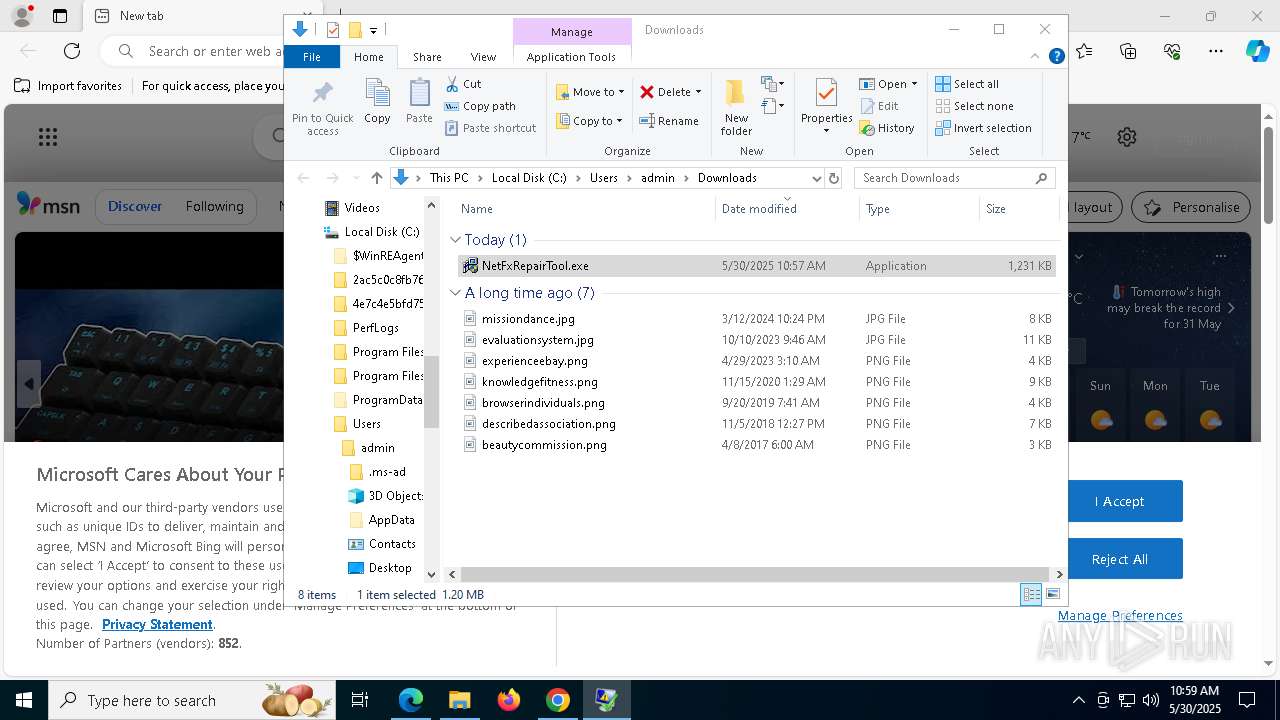The image size is (1280, 720).
Task: Click Cut scissors in Clipboard group
Action: [x=463, y=84]
